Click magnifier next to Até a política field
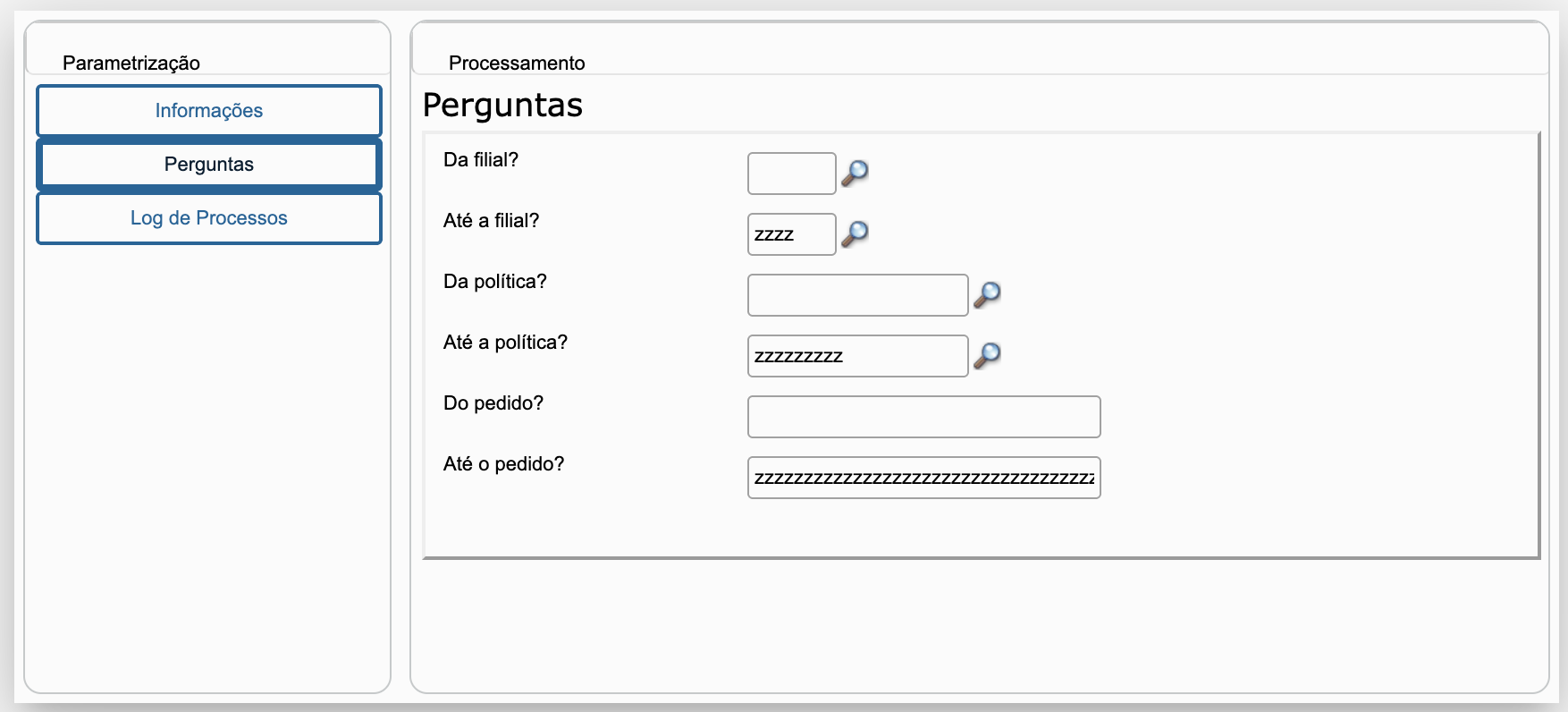This screenshot has height=712, width=1568. click(x=987, y=355)
